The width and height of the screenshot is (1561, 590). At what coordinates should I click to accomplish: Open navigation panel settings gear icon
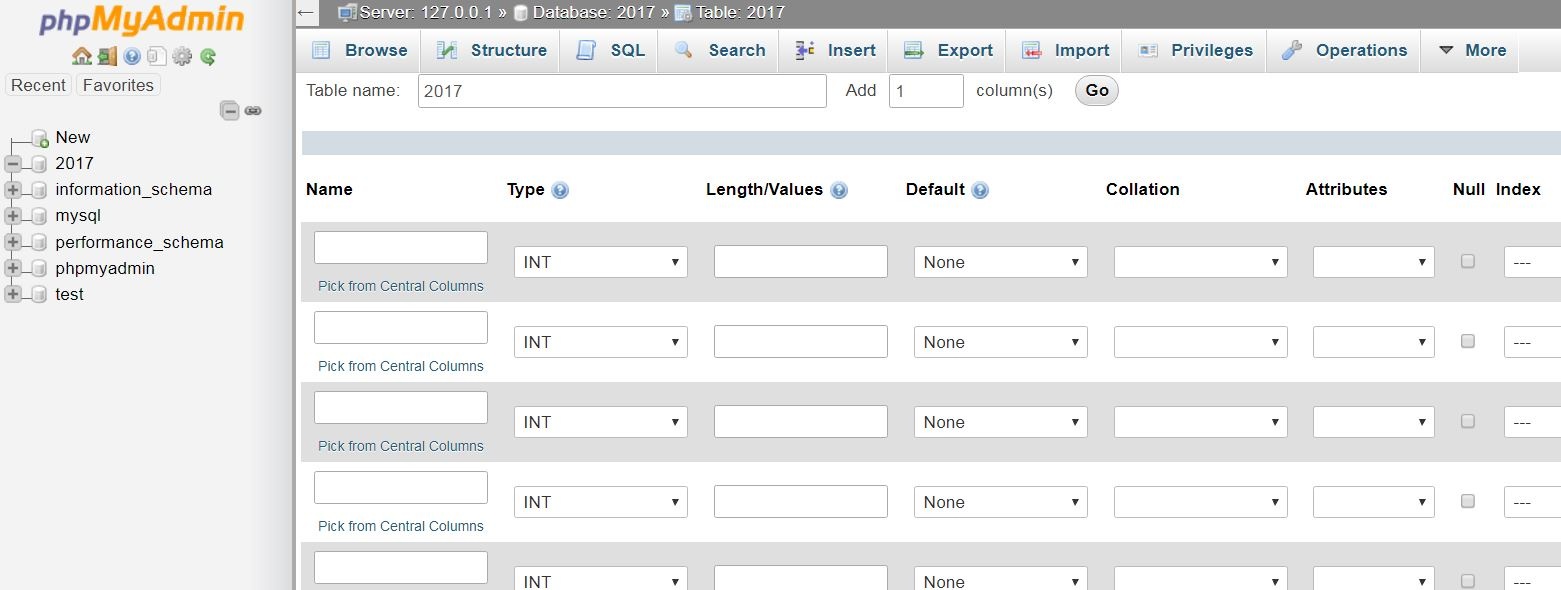[x=182, y=56]
